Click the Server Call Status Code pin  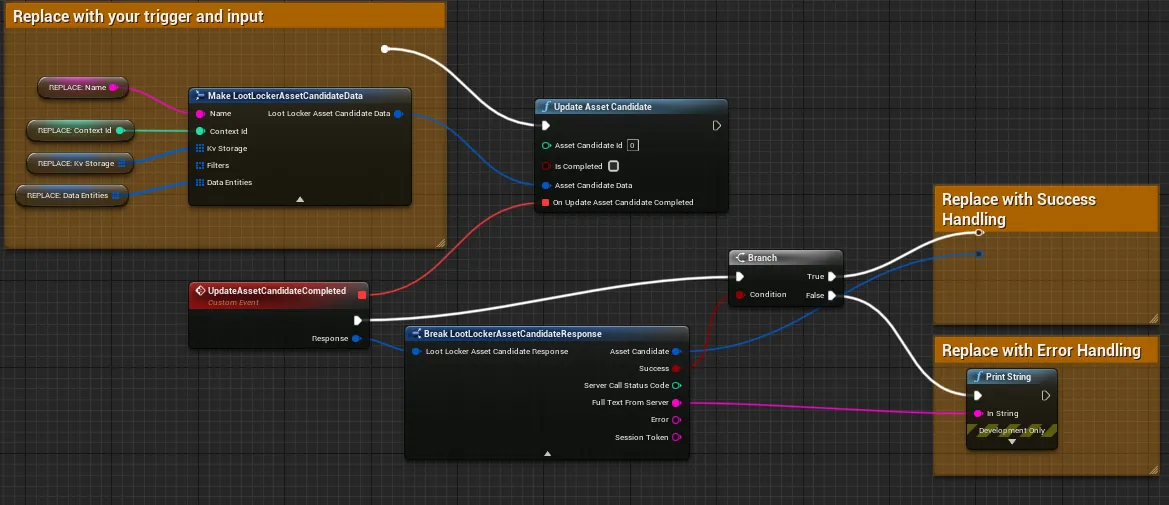tap(676, 386)
